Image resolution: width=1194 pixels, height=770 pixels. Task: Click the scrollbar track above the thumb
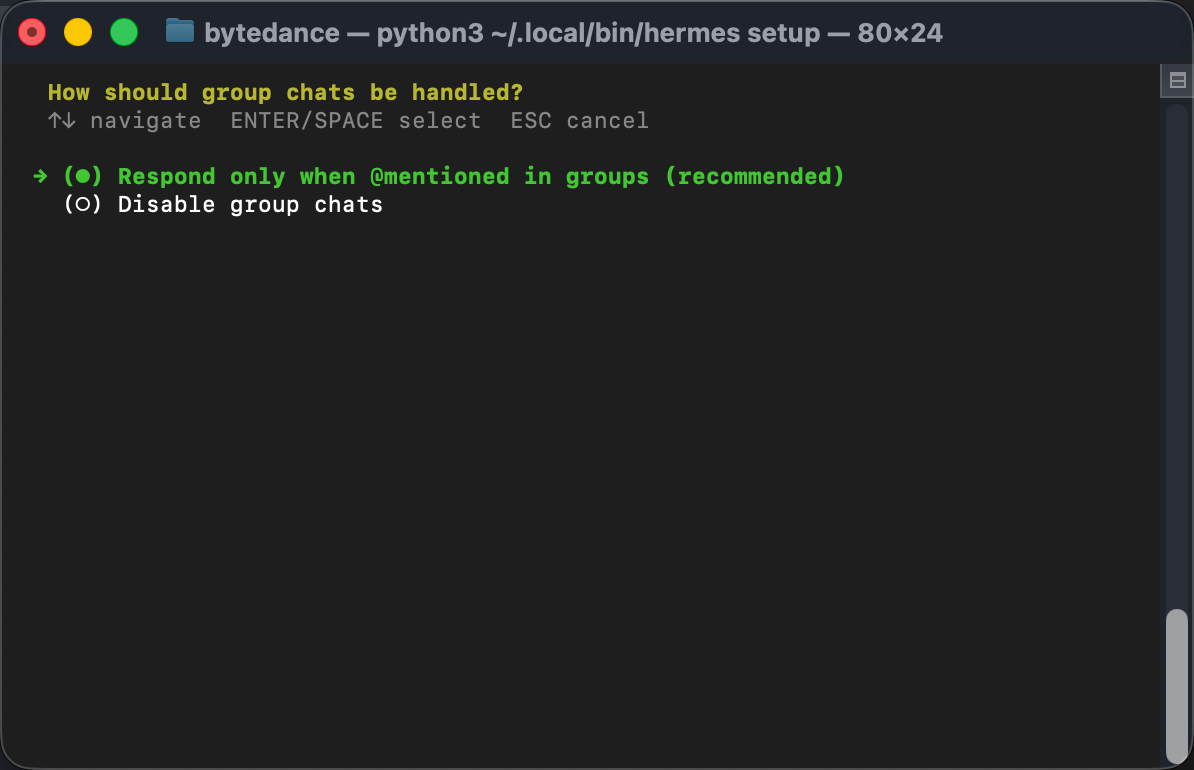tap(1177, 350)
